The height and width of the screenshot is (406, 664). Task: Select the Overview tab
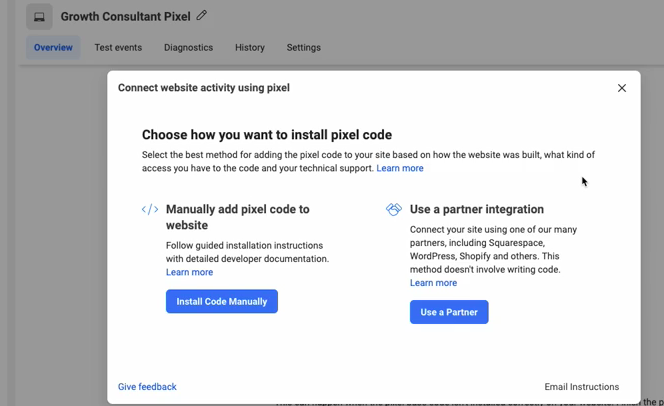tap(53, 47)
